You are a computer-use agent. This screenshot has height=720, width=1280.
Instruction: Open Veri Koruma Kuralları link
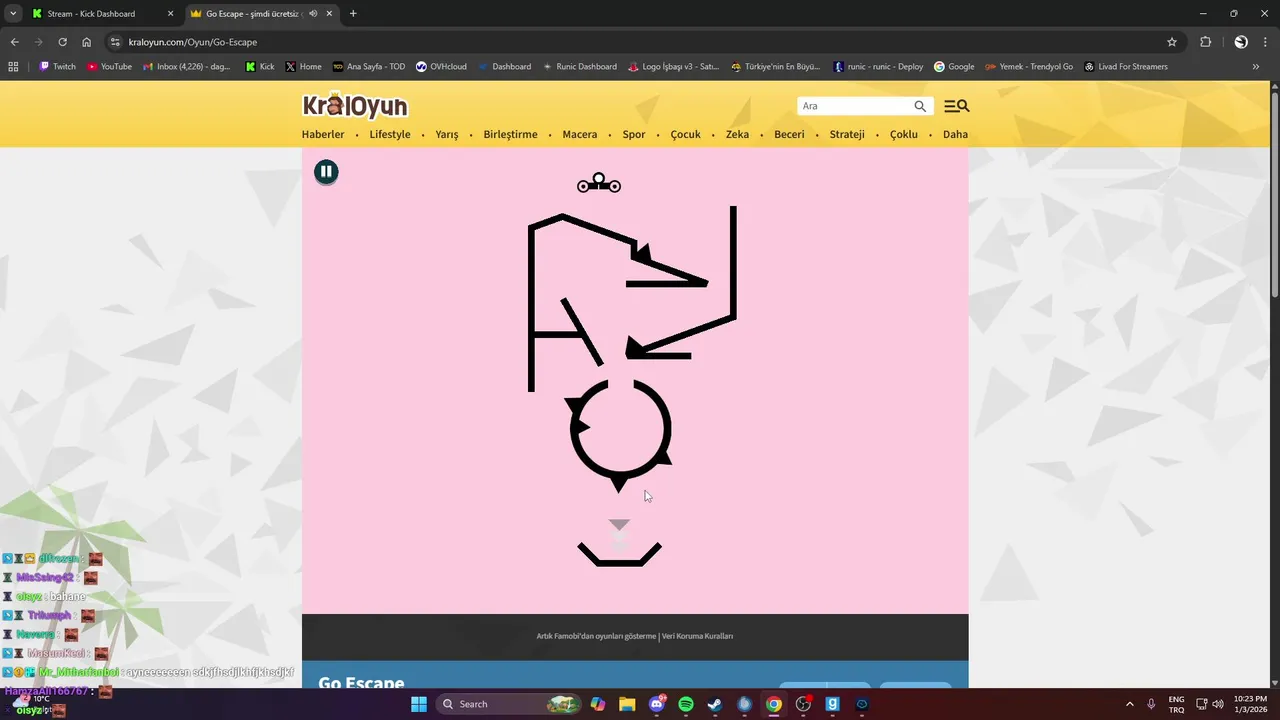pyautogui.click(x=697, y=636)
